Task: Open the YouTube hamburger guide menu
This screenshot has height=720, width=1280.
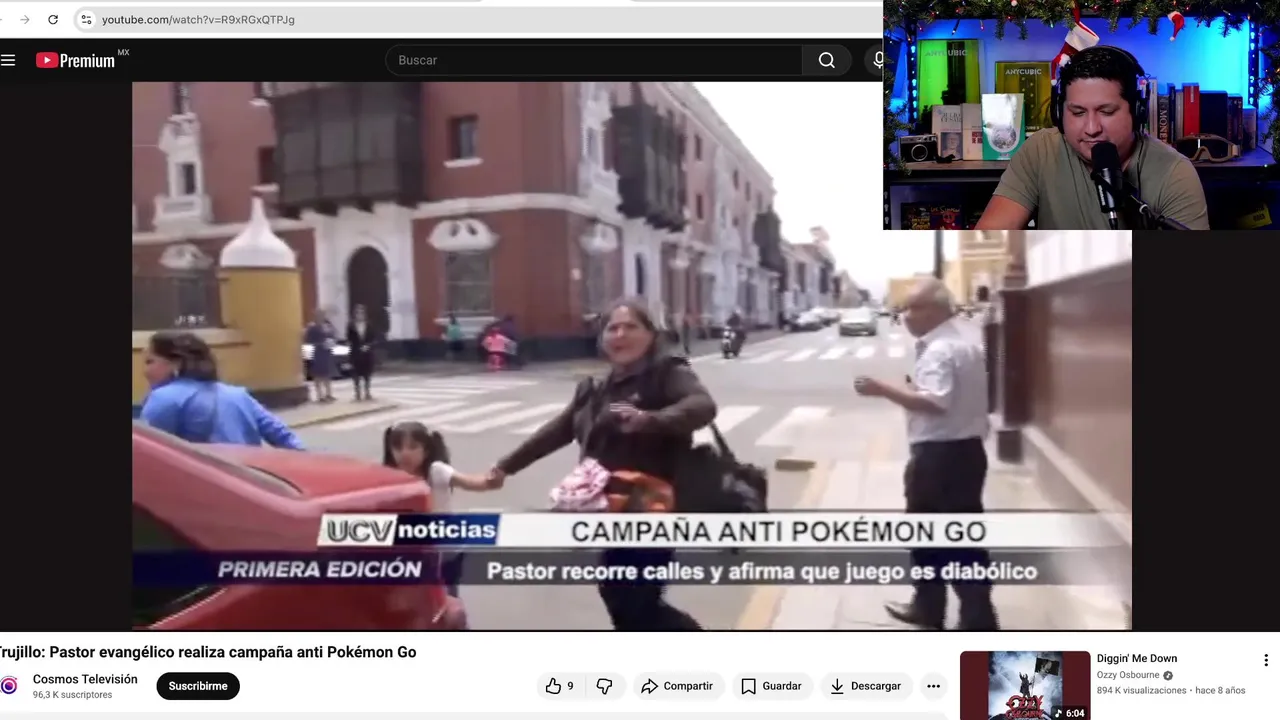Action: click(8, 60)
